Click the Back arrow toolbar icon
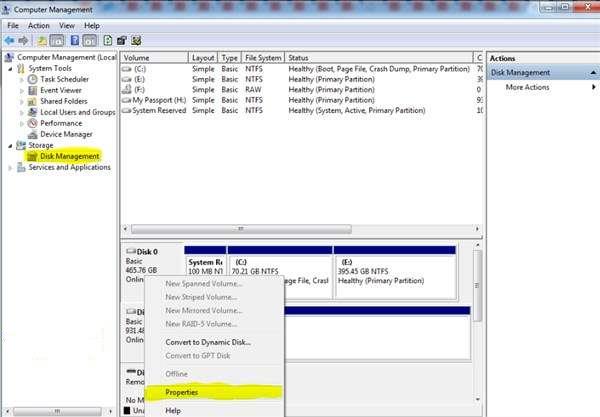The image size is (600, 417). (x=9, y=40)
